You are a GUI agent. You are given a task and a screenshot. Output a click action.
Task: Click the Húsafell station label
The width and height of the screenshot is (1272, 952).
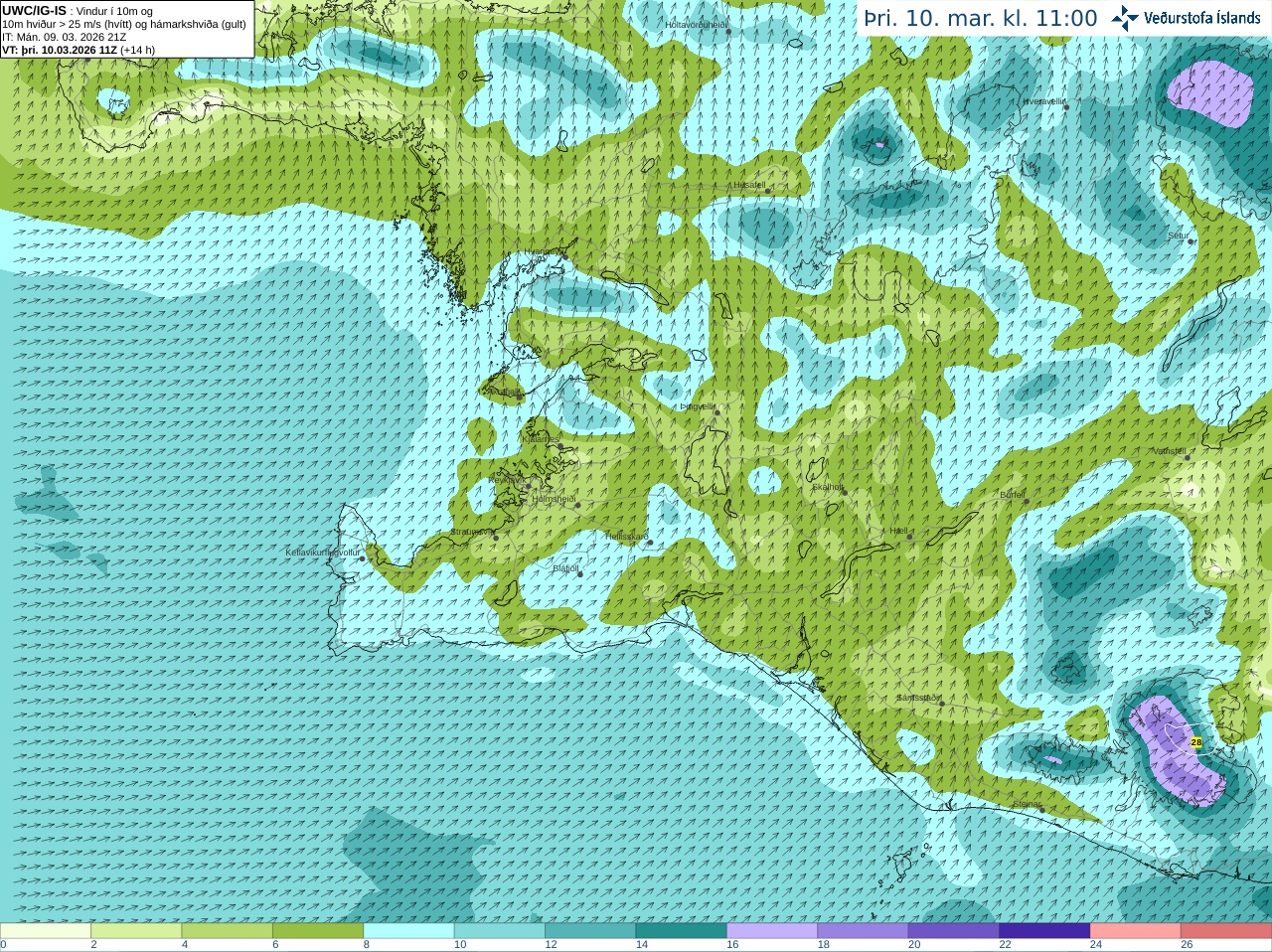pyautogui.click(x=748, y=185)
